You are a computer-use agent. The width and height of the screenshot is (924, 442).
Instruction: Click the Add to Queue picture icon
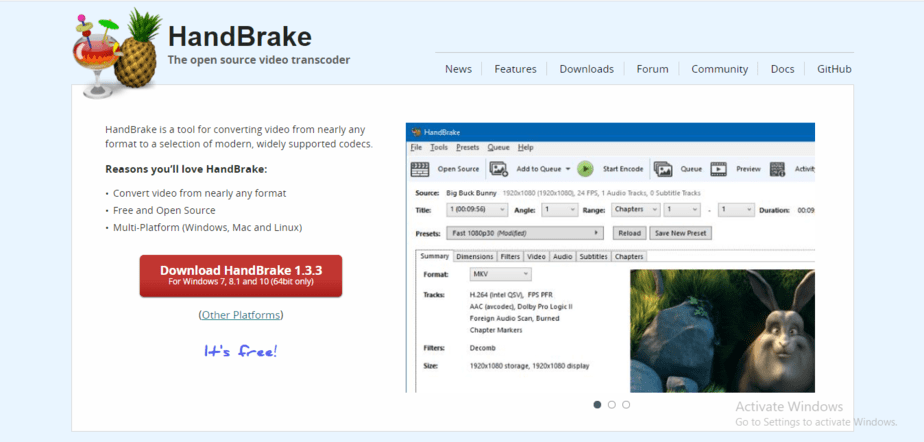click(x=498, y=169)
